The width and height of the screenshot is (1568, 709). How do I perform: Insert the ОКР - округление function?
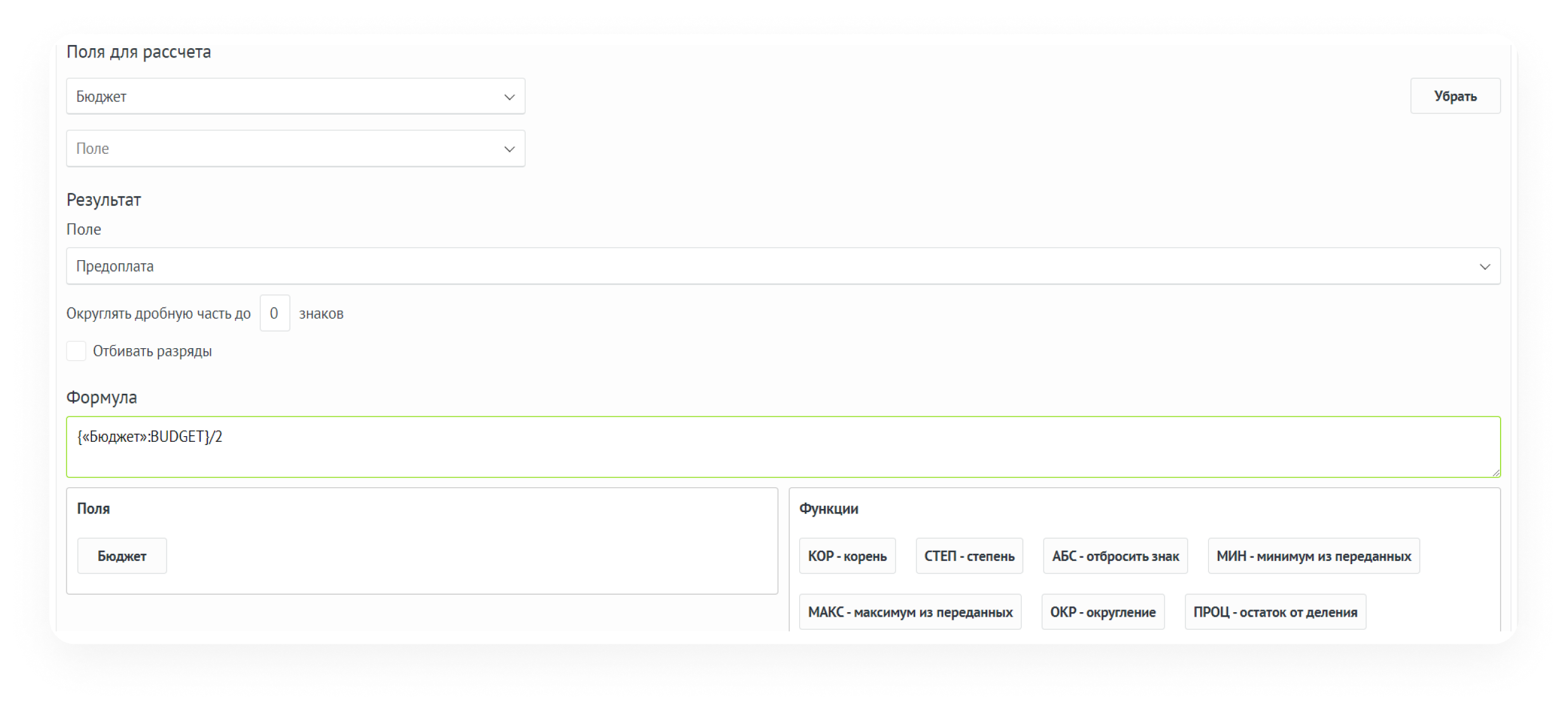pos(1103,612)
